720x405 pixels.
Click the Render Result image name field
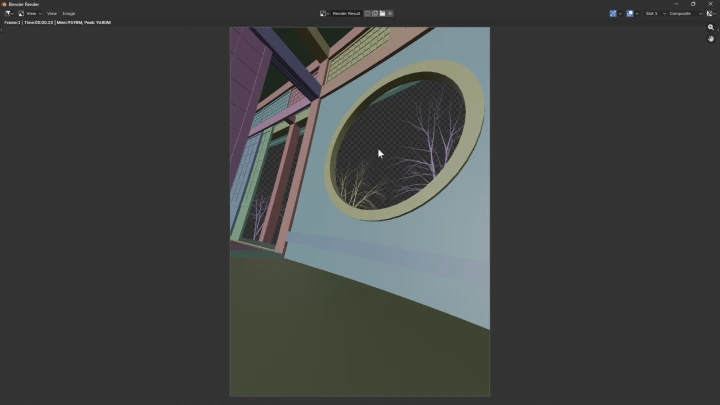pyautogui.click(x=346, y=14)
